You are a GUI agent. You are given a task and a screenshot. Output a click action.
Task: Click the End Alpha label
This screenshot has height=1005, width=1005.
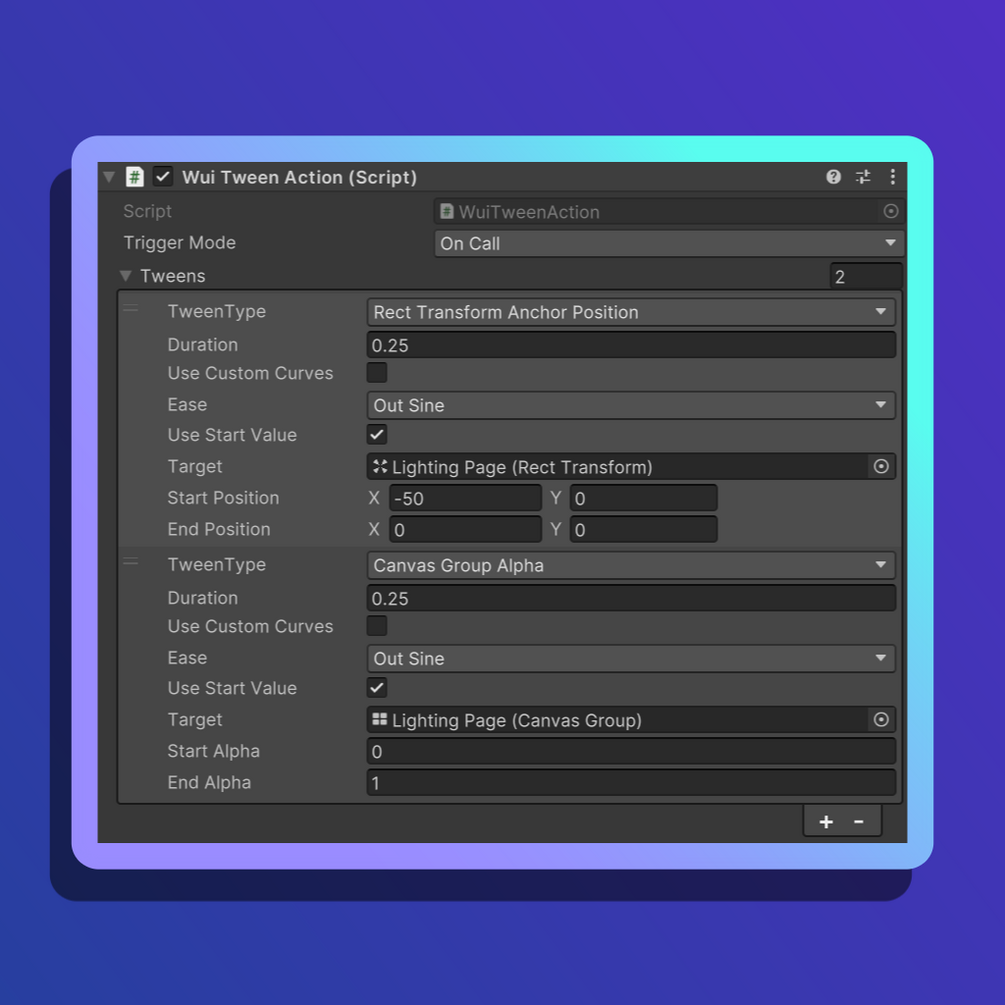[209, 783]
